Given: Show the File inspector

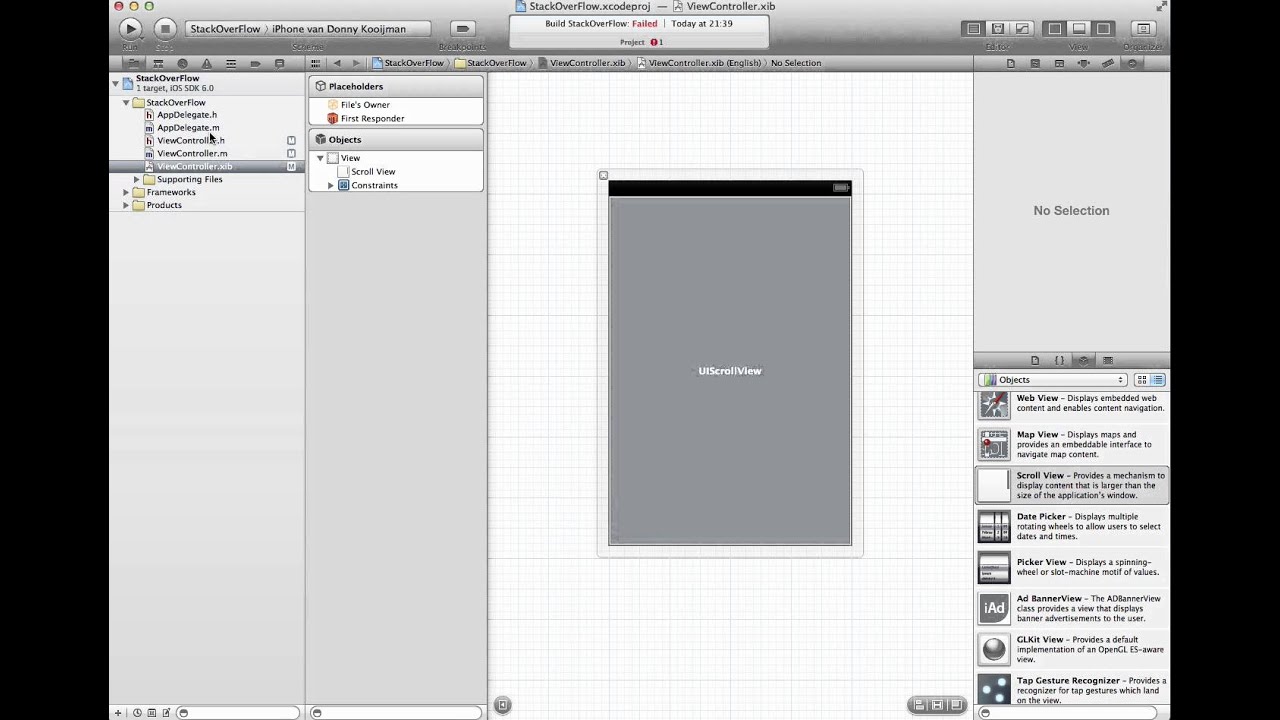Looking at the screenshot, I should [1011, 63].
